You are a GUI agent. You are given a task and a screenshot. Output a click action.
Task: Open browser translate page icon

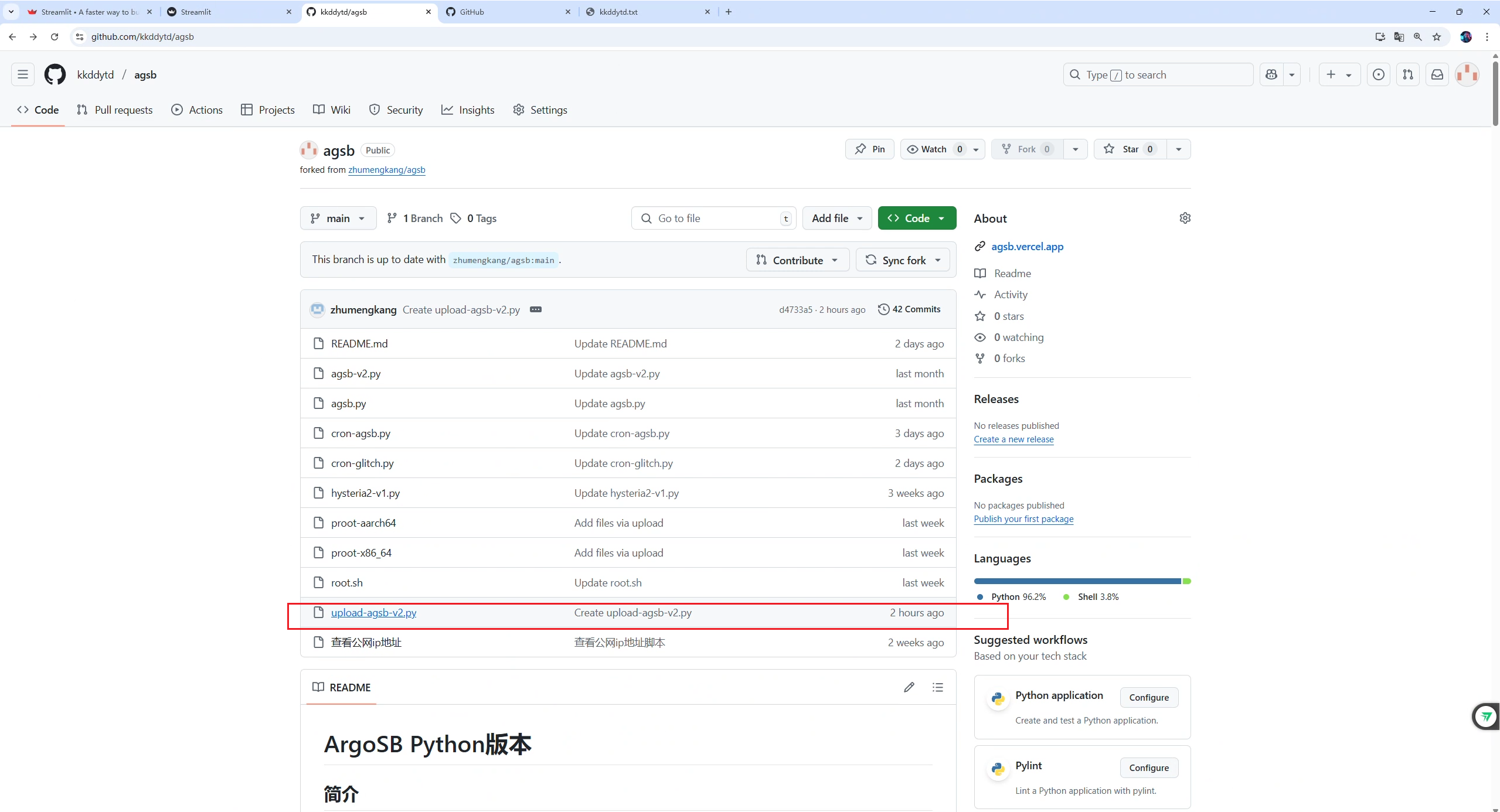(x=1399, y=36)
